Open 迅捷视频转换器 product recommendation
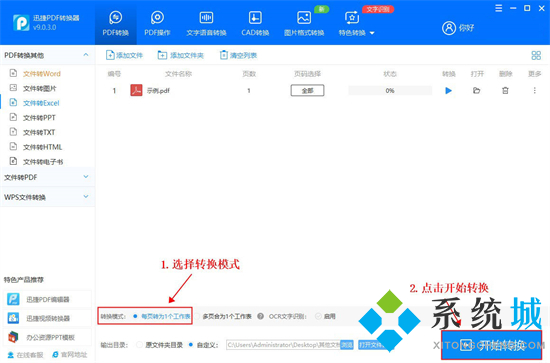 pyautogui.click(x=47, y=318)
